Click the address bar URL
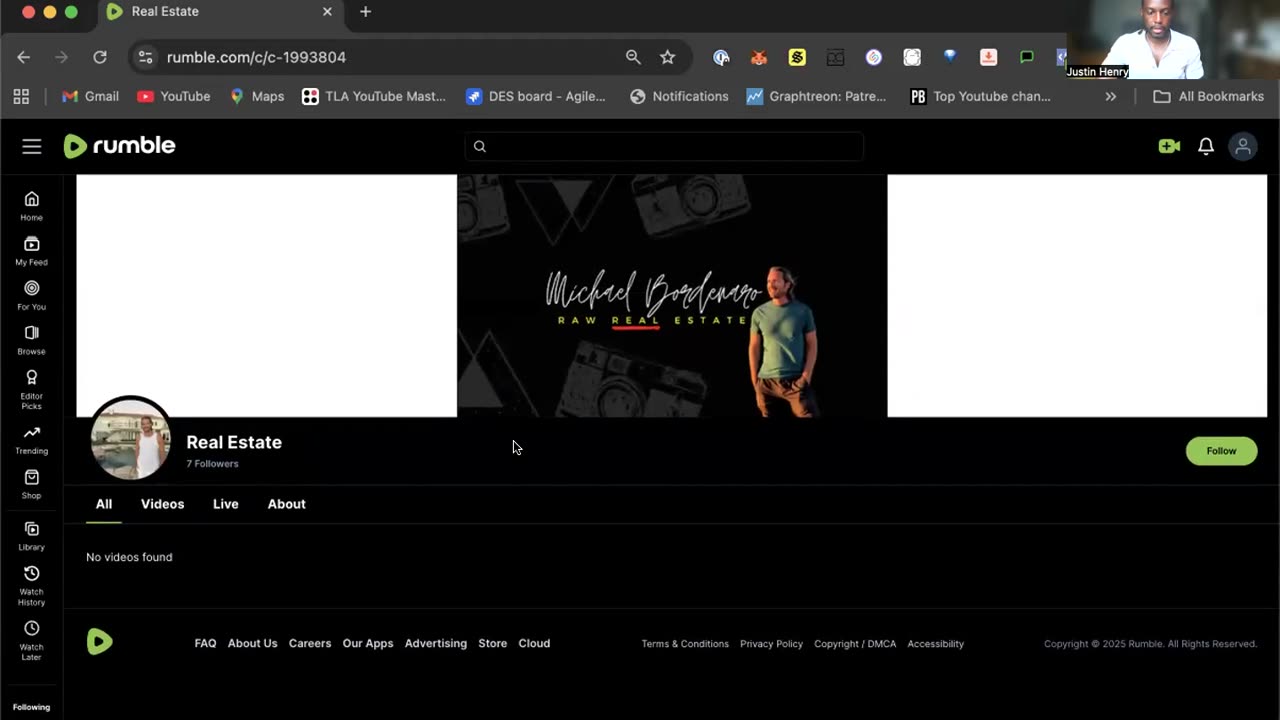This screenshot has height=720, width=1280. click(x=256, y=57)
